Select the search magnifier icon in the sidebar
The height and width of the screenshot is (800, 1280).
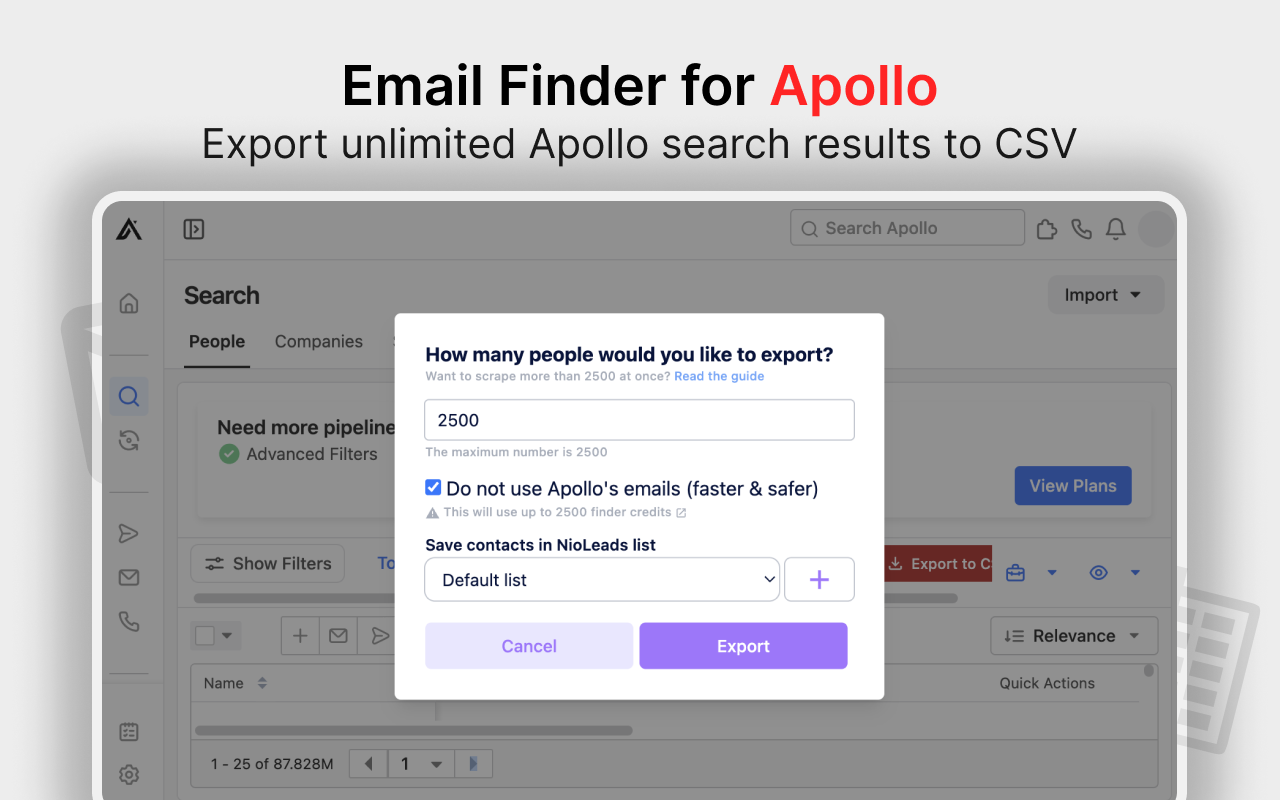[128, 396]
